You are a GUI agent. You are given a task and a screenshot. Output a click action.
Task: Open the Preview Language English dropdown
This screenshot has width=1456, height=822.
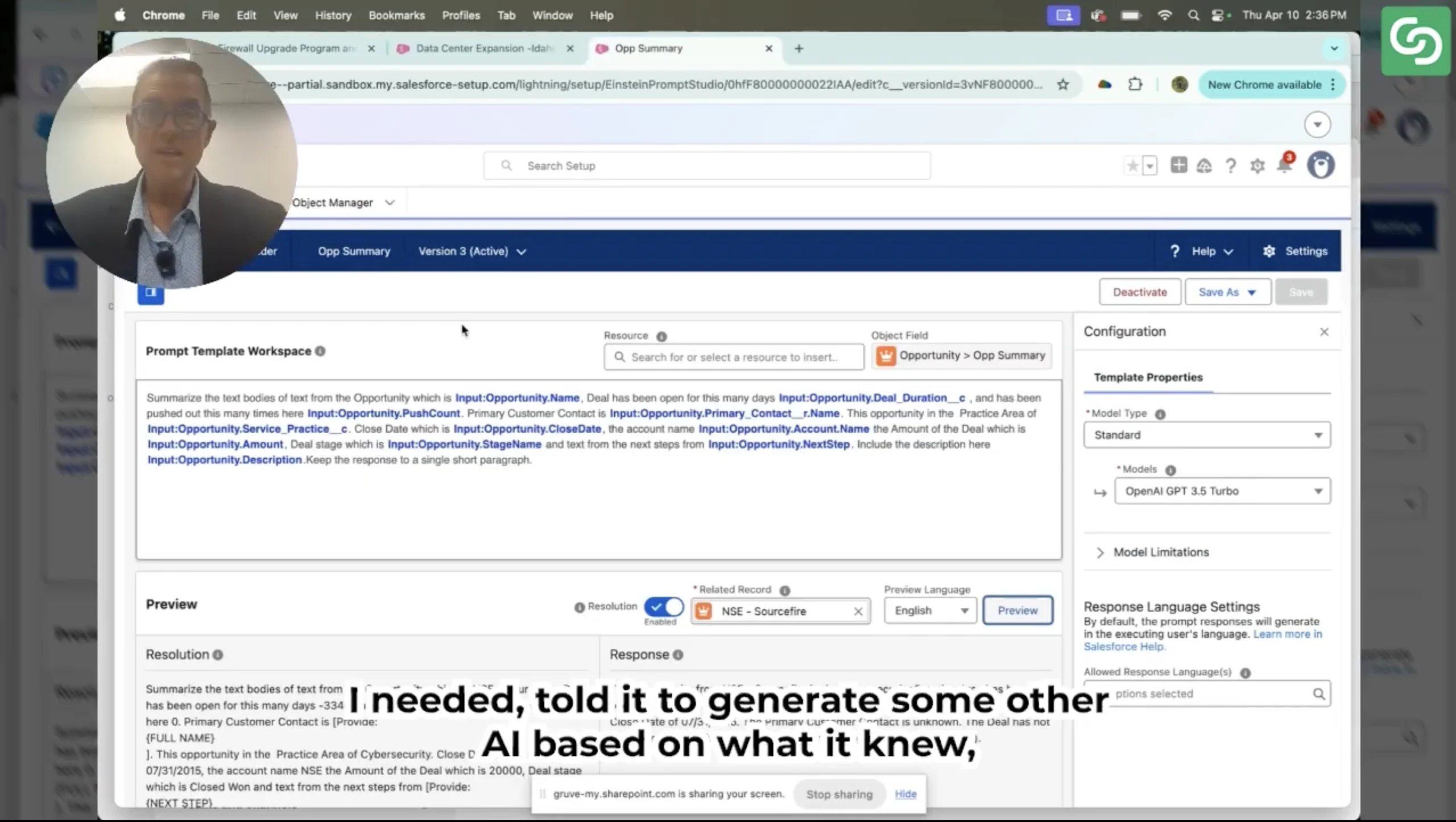930,611
